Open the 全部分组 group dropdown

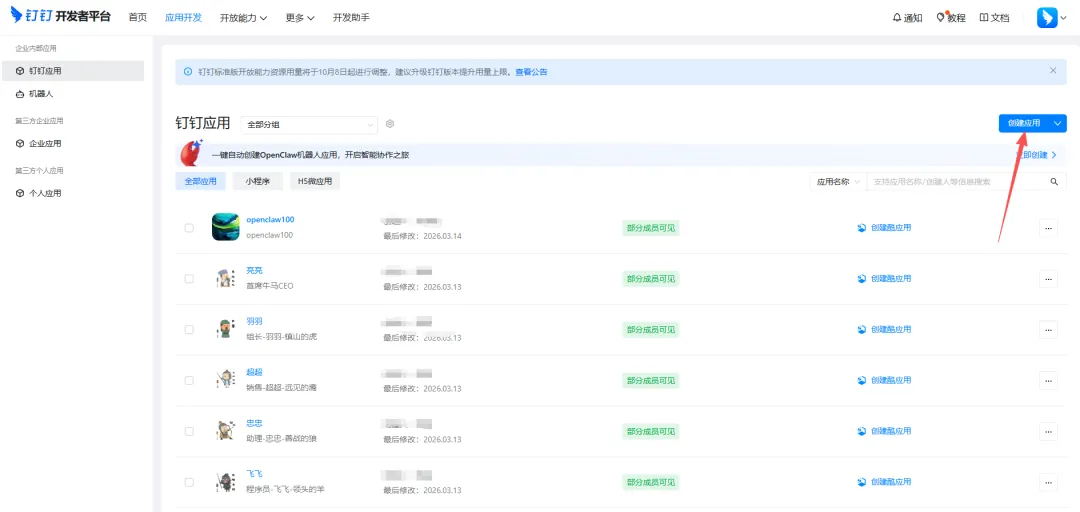[x=309, y=125]
